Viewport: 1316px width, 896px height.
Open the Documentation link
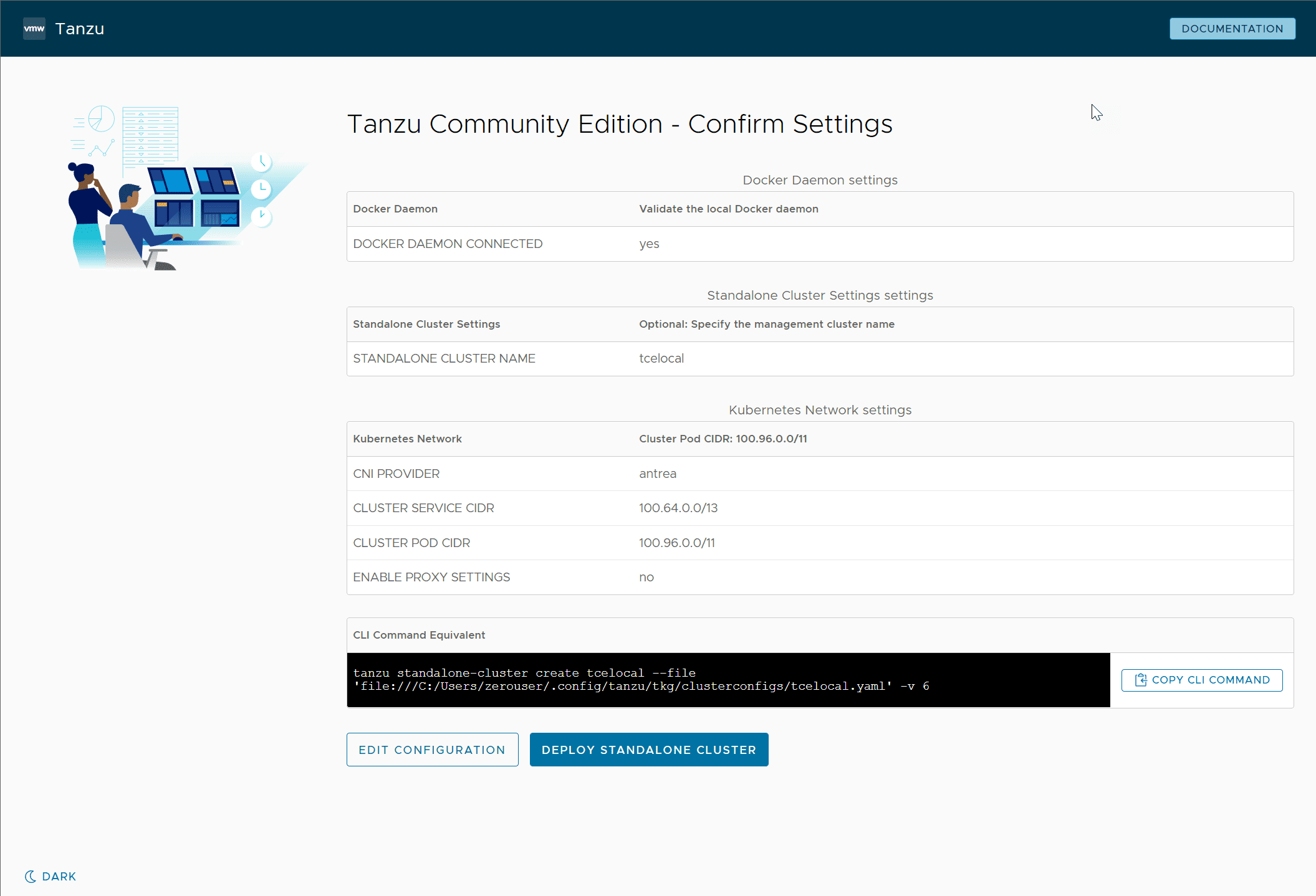pyautogui.click(x=1232, y=29)
